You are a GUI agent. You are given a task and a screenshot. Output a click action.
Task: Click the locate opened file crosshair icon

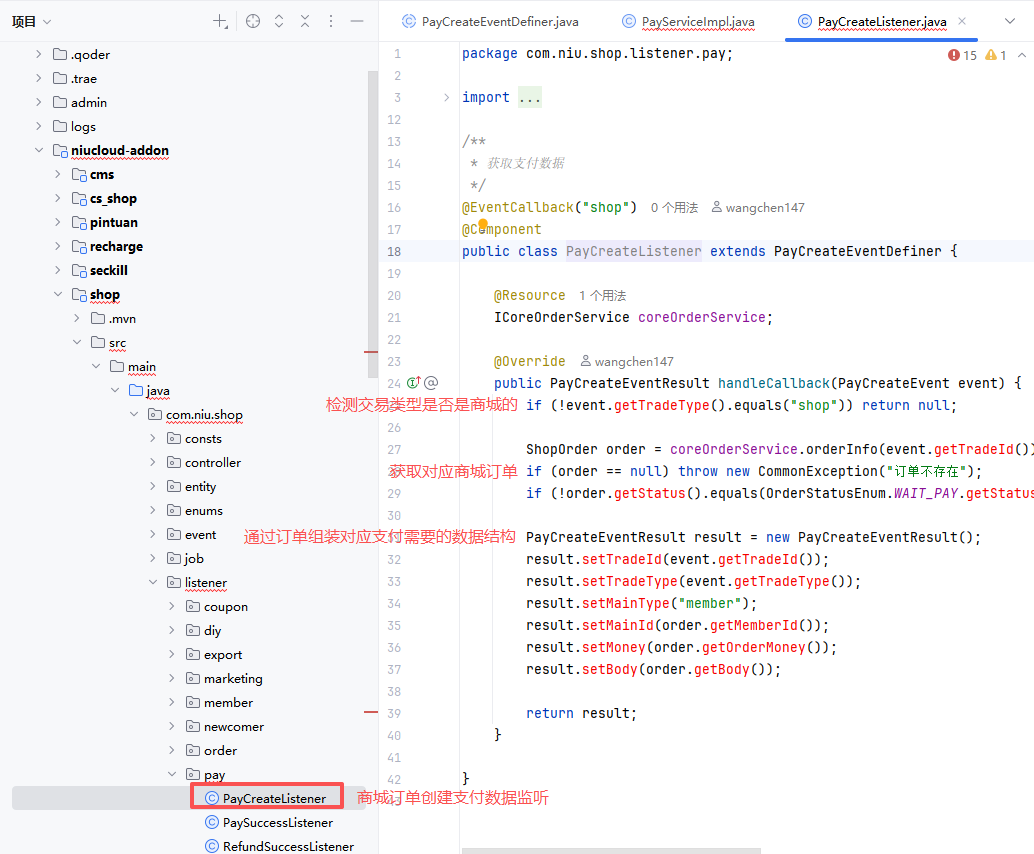(x=253, y=21)
